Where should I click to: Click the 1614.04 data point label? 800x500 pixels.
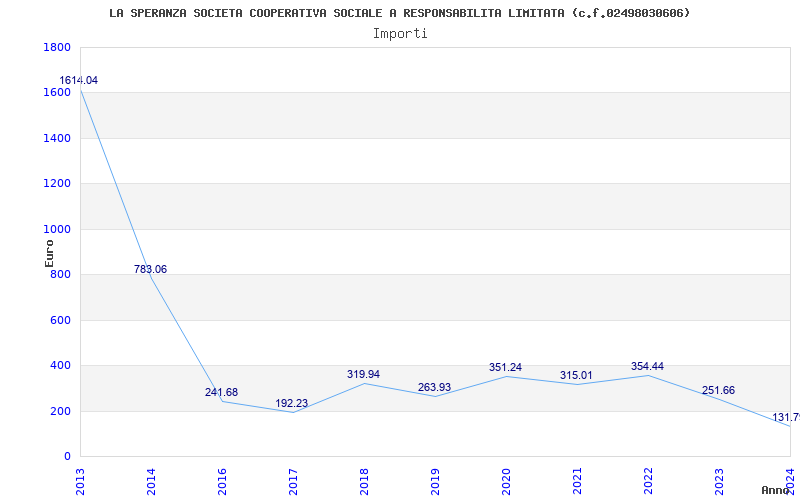click(x=78, y=80)
